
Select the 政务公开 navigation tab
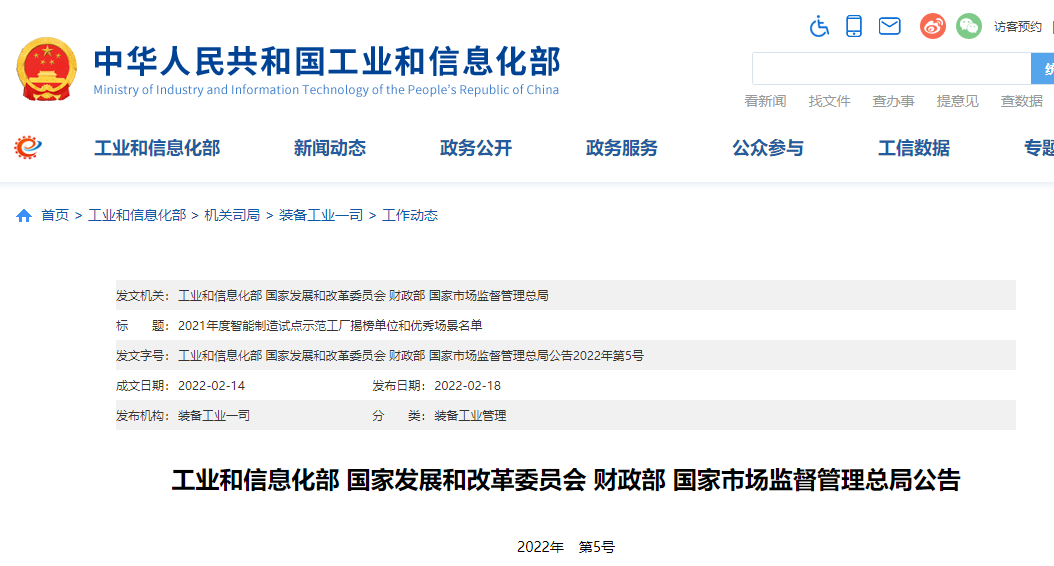[476, 148]
